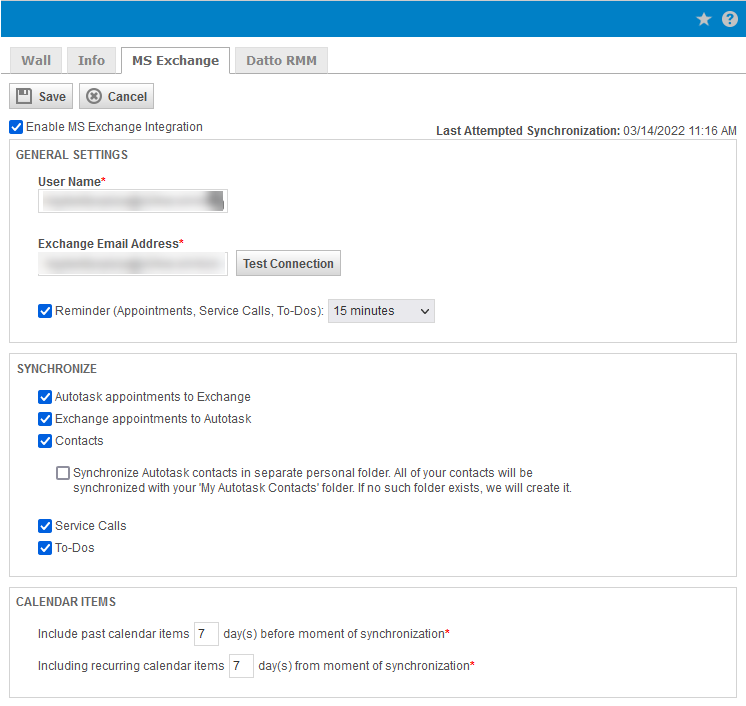This screenshot has width=746, height=706.
Task: Open the 15 minutes reminder dropdown
Action: click(x=381, y=311)
